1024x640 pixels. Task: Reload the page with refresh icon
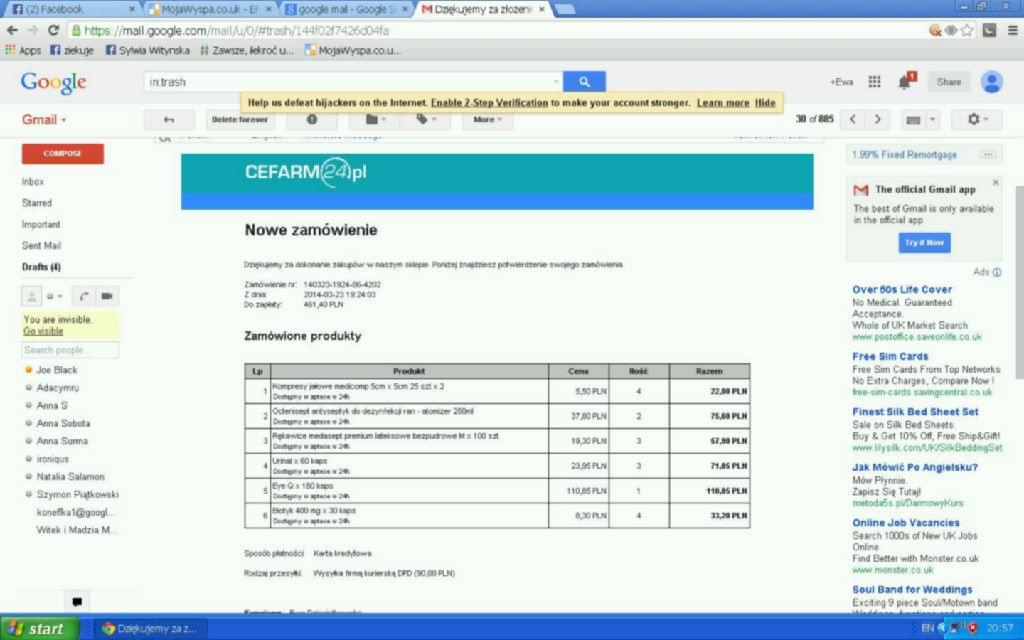(x=54, y=30)
